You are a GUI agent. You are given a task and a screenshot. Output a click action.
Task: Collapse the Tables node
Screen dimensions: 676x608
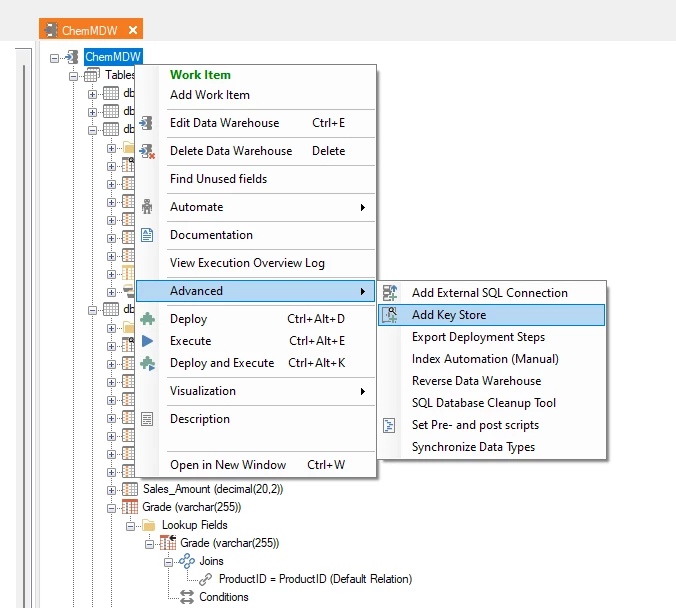(74, 76)
